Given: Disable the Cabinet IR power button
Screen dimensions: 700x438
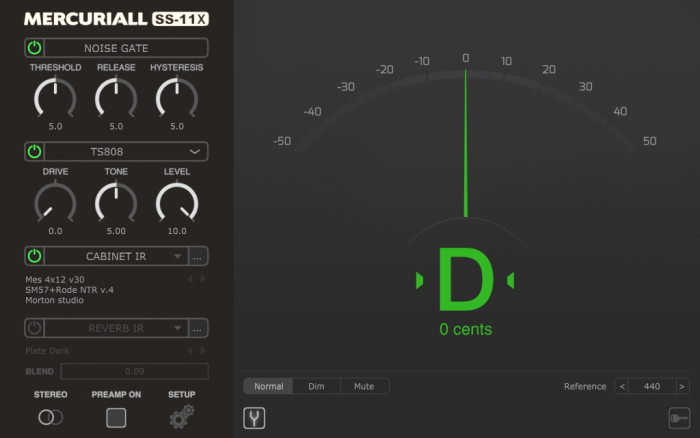Looking at the screenshot, I should coord(34,256).
